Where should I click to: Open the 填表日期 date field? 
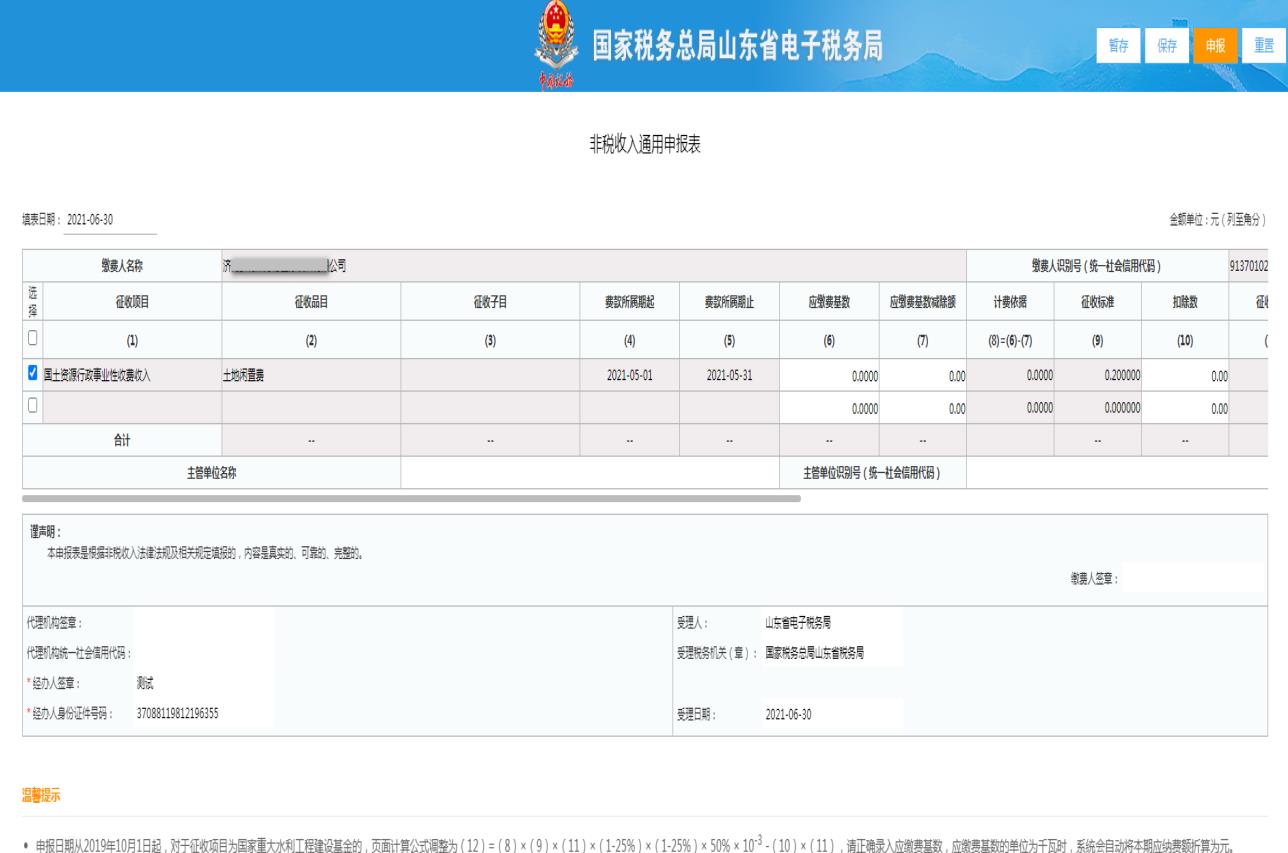[110, 220]
